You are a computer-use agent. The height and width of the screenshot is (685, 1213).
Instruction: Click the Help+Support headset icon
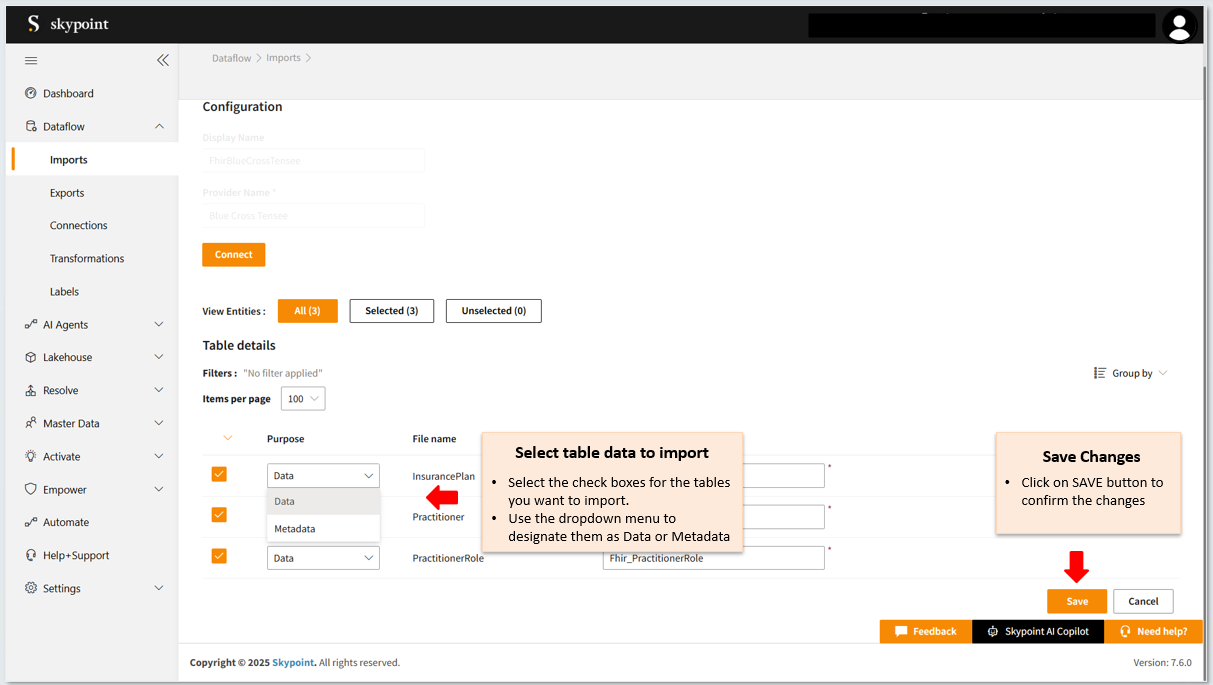click(31, 556)
